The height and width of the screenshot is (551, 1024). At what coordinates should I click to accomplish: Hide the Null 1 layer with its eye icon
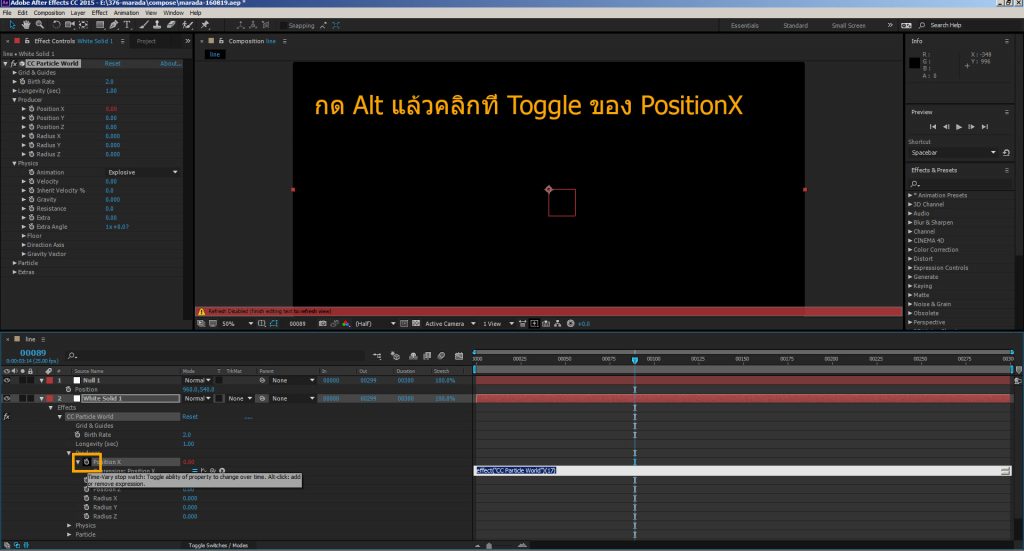pyautogui.click(x=8, y=380)
